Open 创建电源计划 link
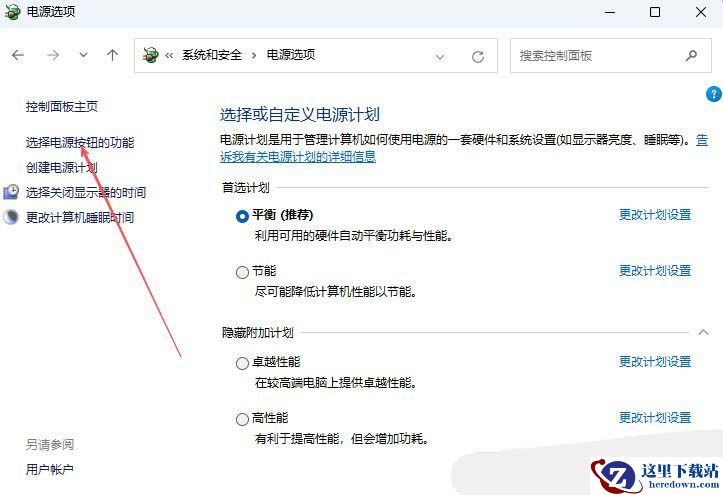The width and height of the screenshot is (723, 495). pyautogui.click(x=62, y=167)
